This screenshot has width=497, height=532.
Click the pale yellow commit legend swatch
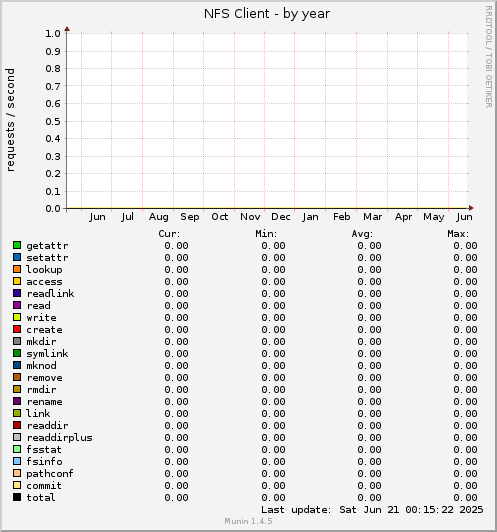tap(17, 485)
